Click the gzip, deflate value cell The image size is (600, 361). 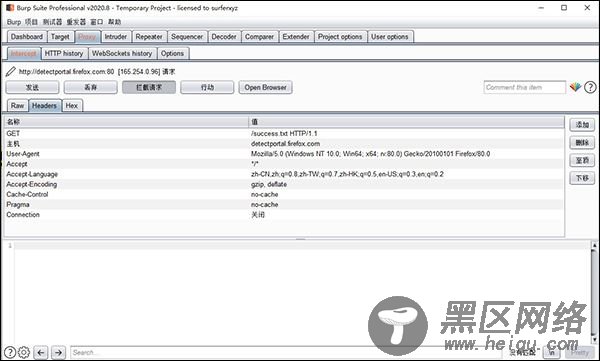407,184
